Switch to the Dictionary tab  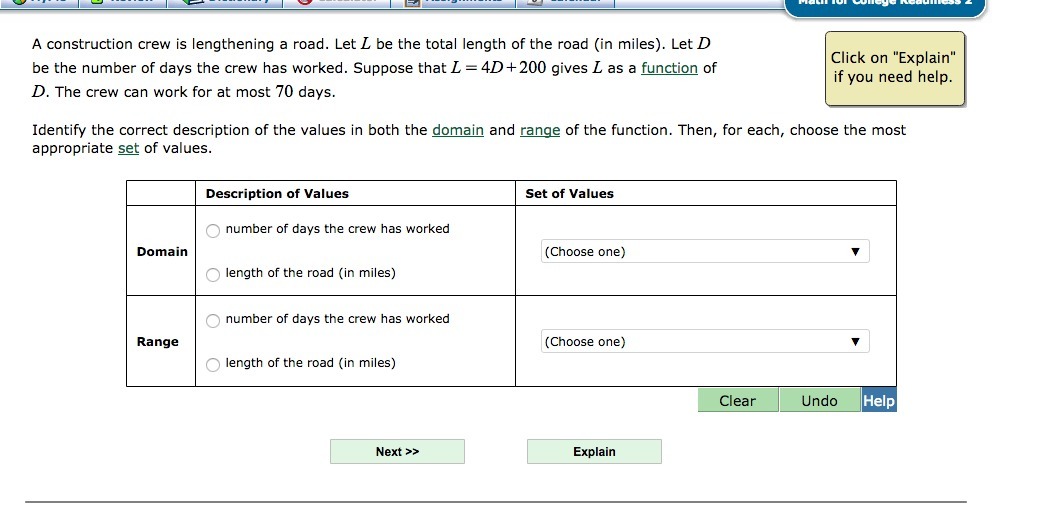[225, 3]
